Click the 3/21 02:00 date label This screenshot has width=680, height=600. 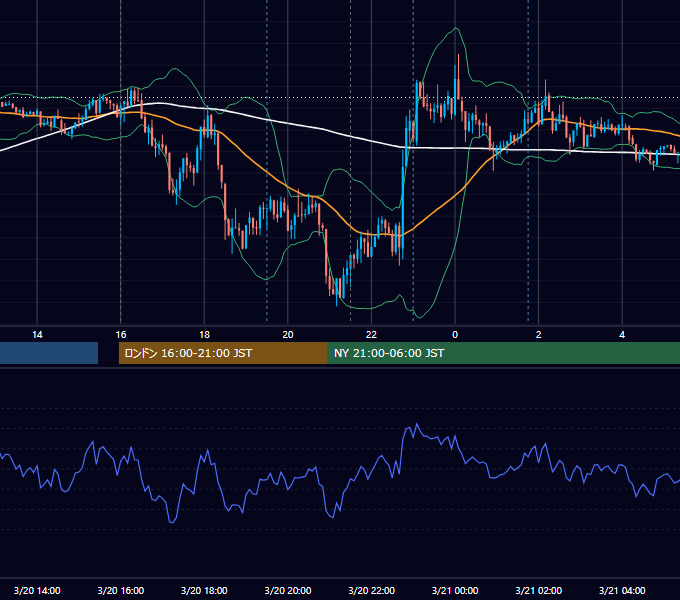[539, 590]
